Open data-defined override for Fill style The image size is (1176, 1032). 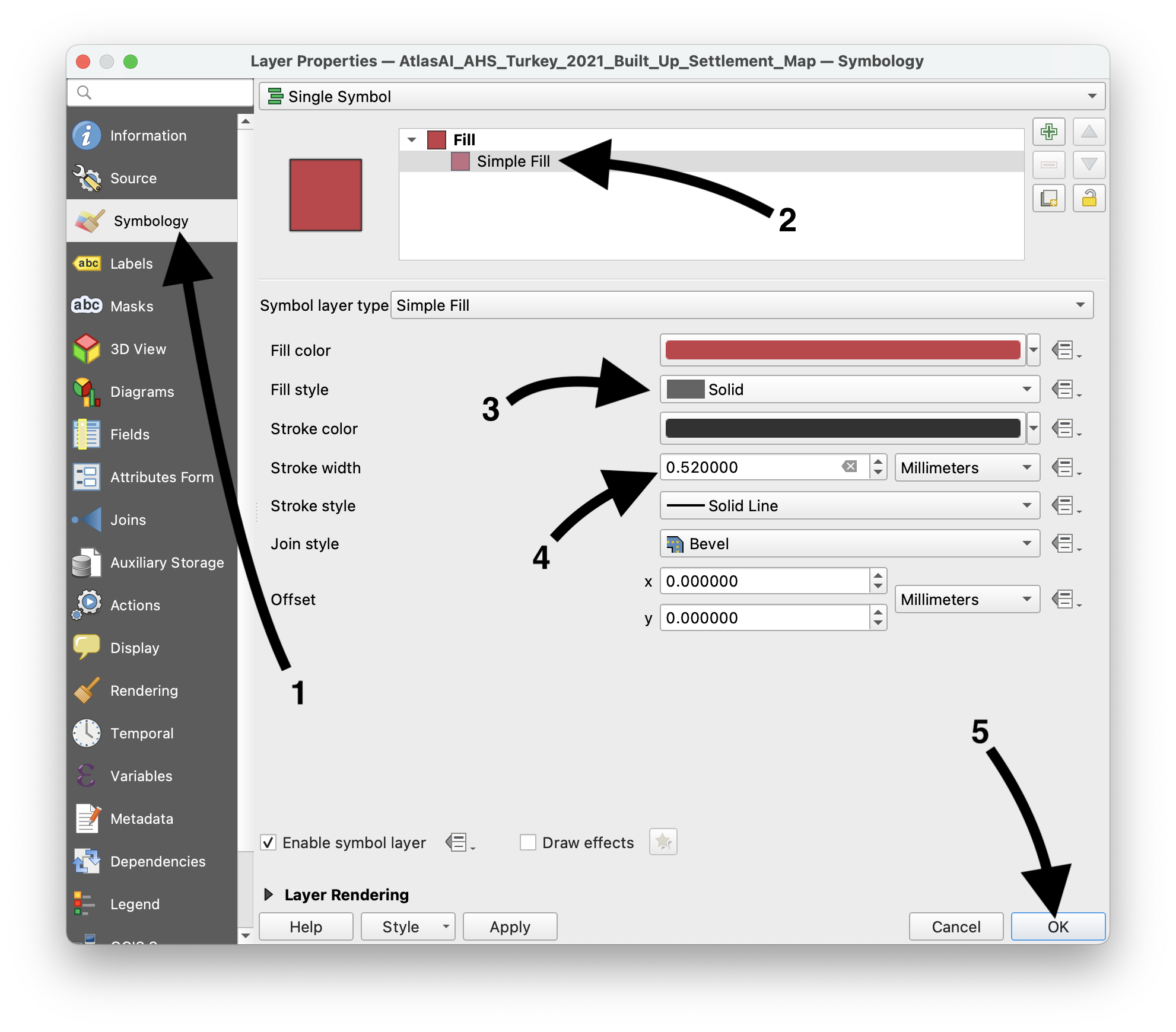point(1066,390)
